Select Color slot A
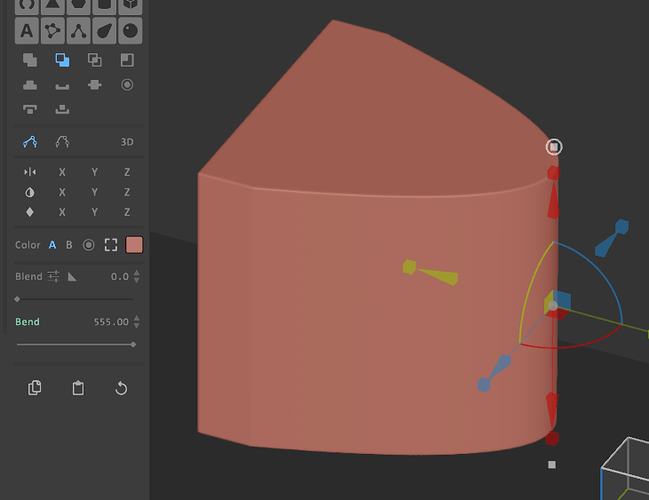 (x=52, y=245)
